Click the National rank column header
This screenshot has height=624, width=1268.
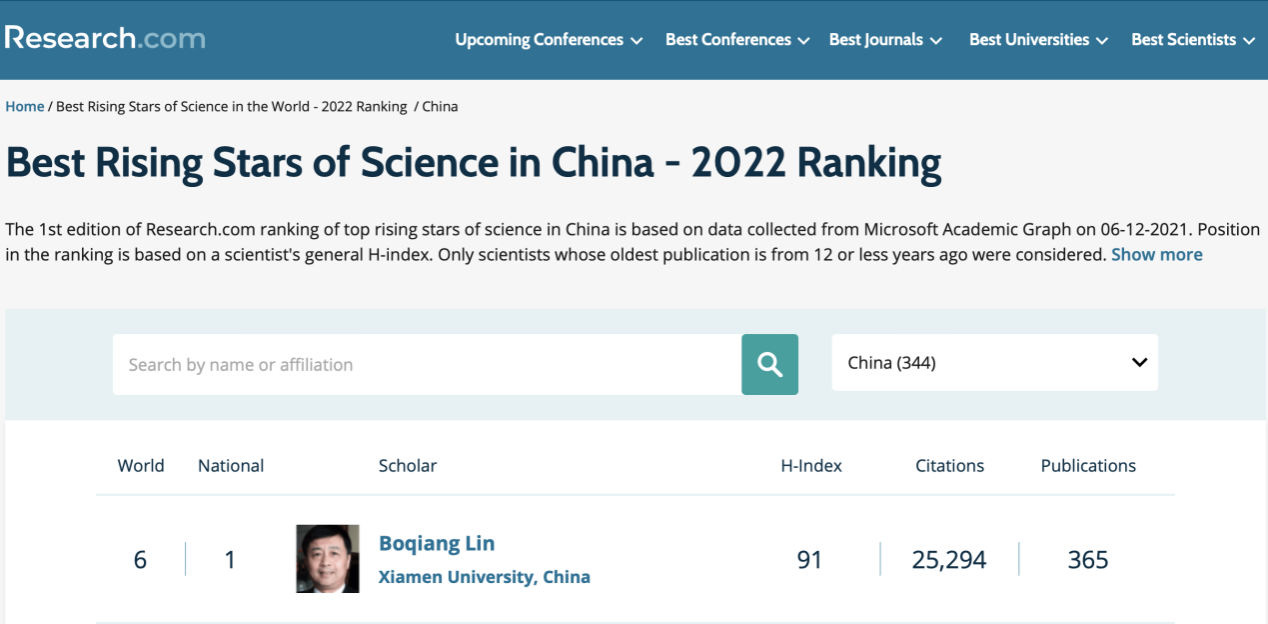coord(231,465)
